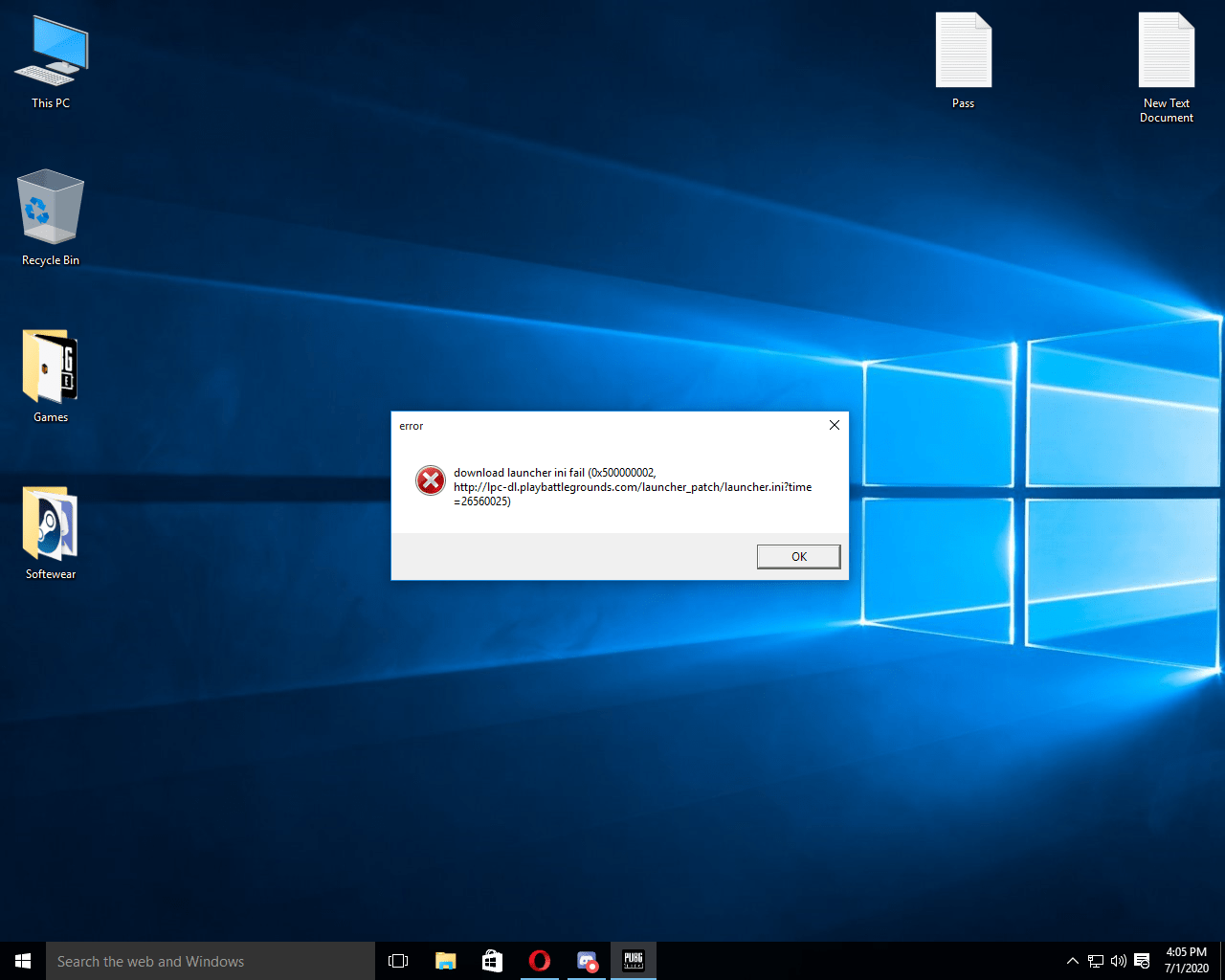Click the 'download launcher ini fail' error message
Image resolution: width=1225 pixels, height=980 pixels.
[x=633, y=487]
